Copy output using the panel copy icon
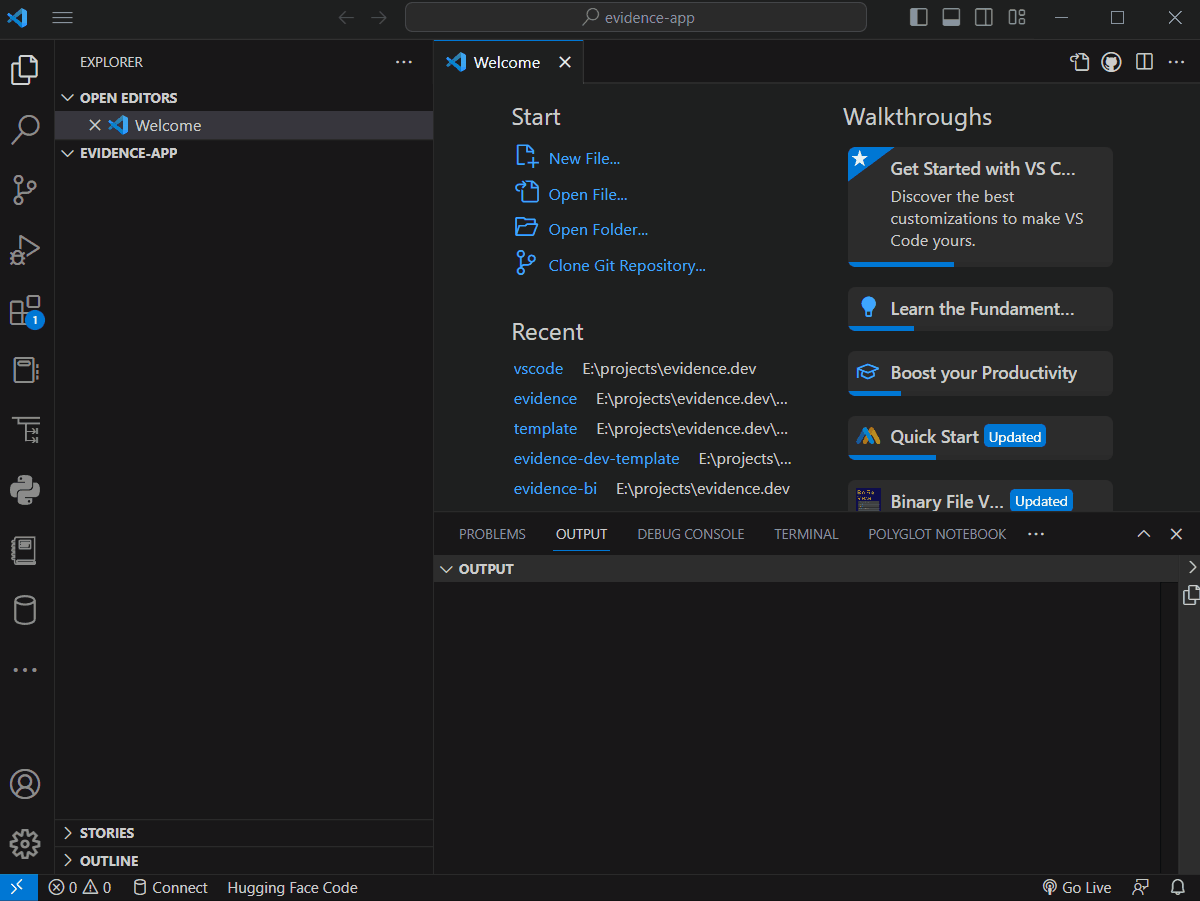 1191,595
